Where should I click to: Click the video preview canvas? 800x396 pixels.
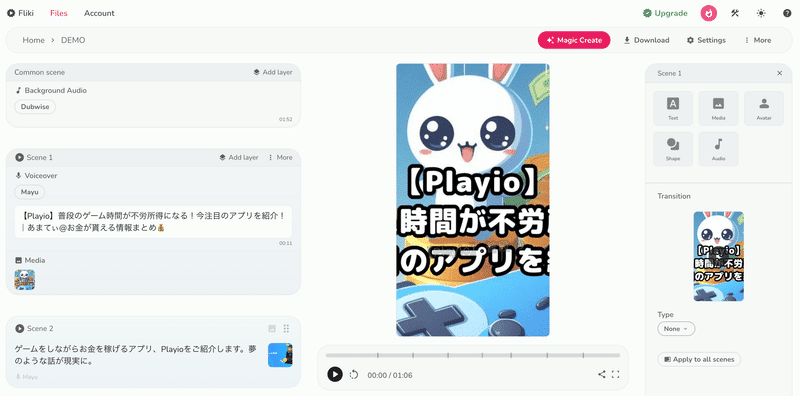point(473,200)
